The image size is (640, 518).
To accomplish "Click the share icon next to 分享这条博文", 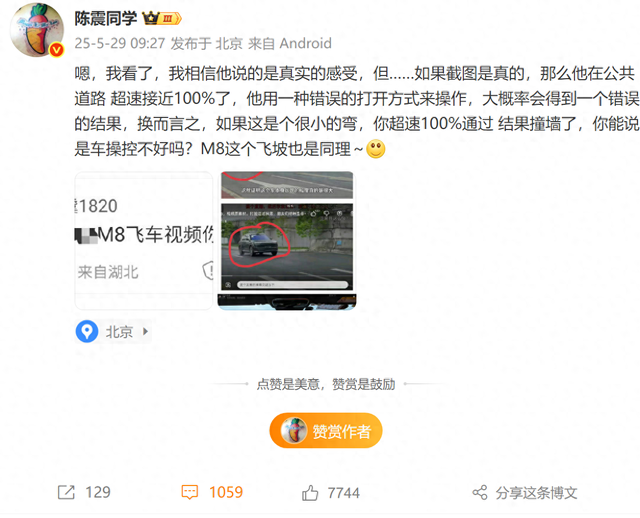I will (x=480, y=493).
